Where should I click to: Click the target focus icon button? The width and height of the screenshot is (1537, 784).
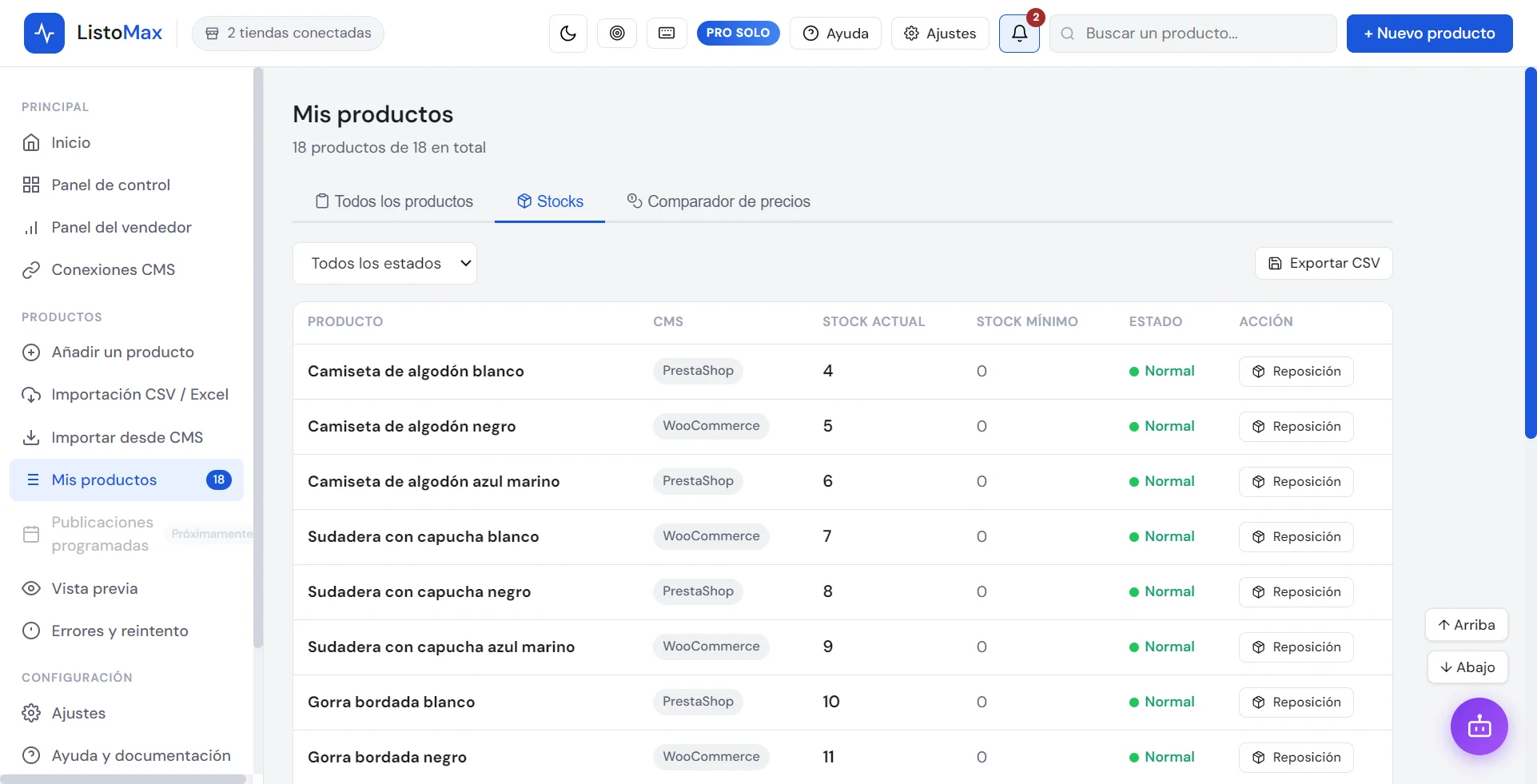617,34
